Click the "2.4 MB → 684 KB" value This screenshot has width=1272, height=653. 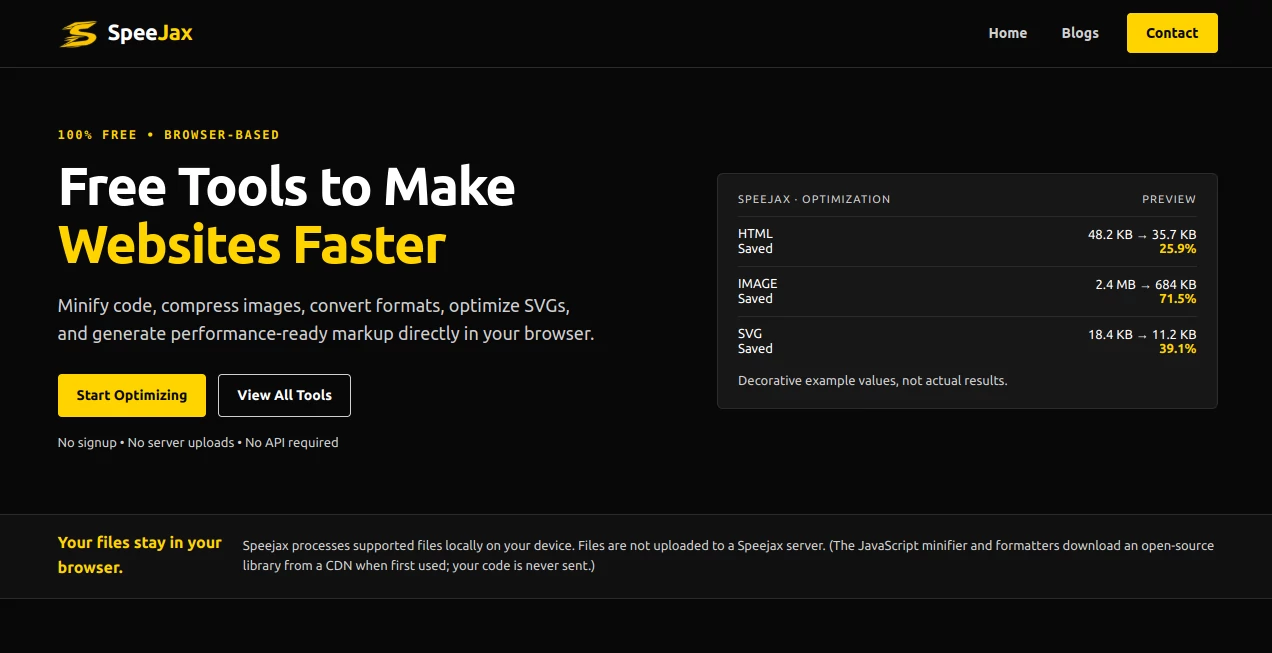[x=1146, y=284]
